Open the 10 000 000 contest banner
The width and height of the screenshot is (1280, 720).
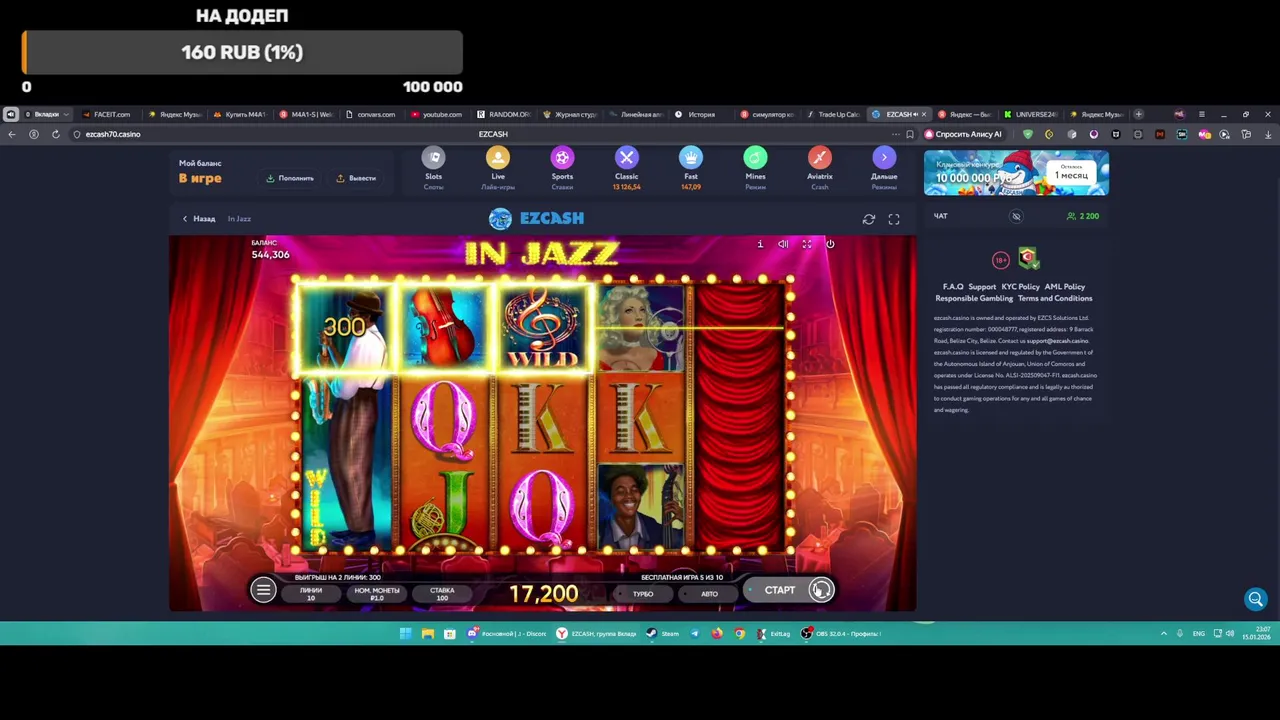(1016, 173)
